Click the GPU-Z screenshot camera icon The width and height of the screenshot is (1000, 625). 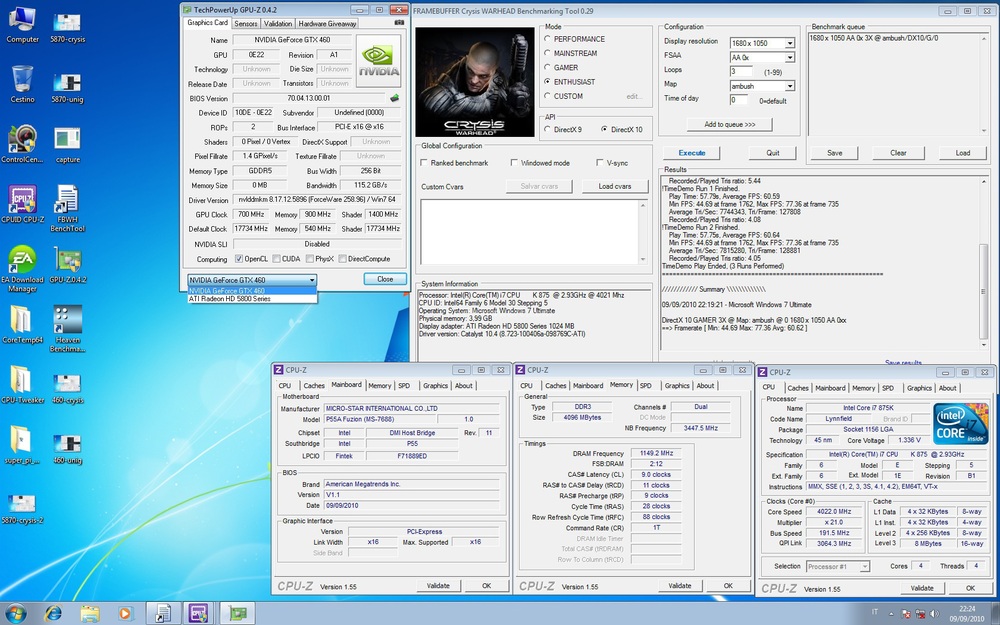(x=399, y=22)
